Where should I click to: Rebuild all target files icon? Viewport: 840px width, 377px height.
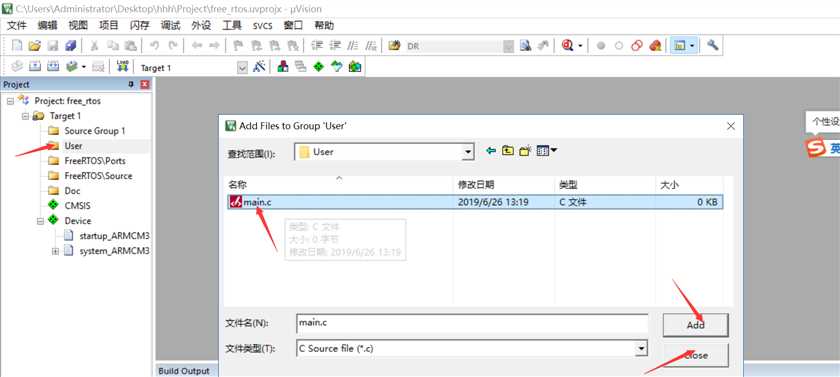point(52,66)
